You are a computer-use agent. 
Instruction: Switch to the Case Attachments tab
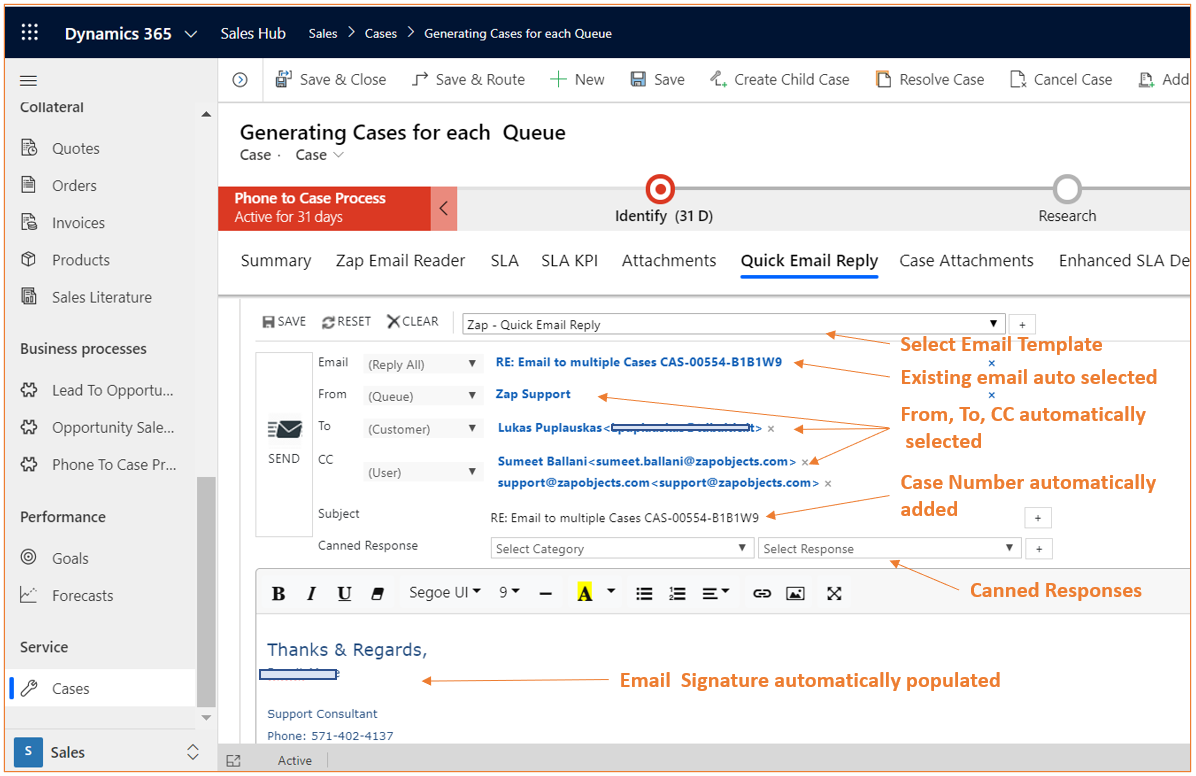(966, 261)
